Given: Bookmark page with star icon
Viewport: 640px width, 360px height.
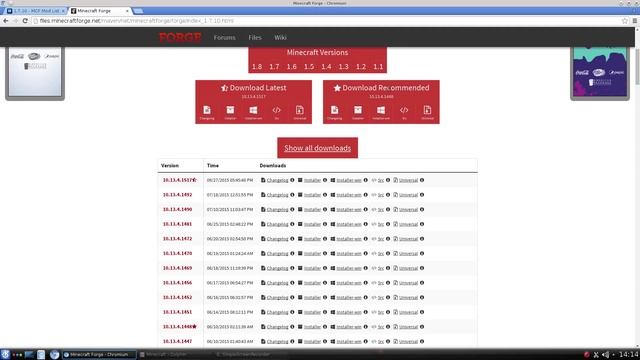Looking at the screenshot, I should click(624, 21).
